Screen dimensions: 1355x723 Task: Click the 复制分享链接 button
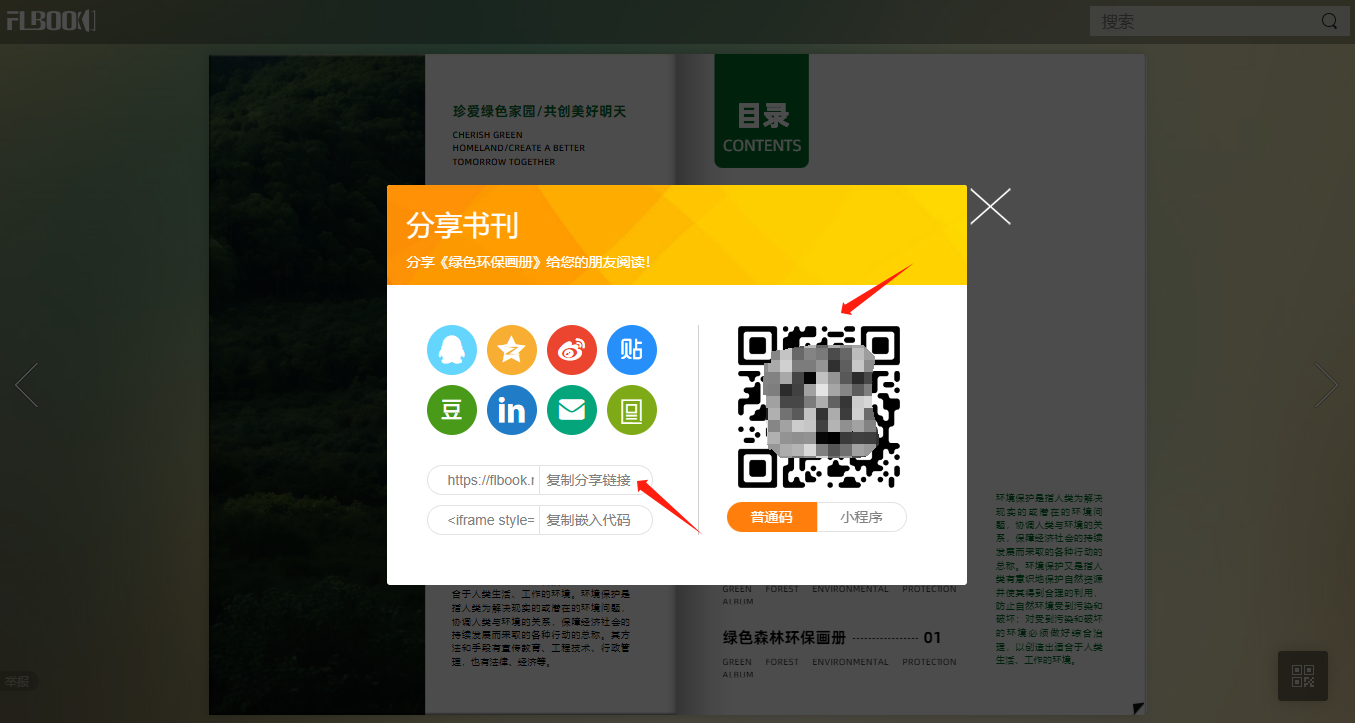595,480
